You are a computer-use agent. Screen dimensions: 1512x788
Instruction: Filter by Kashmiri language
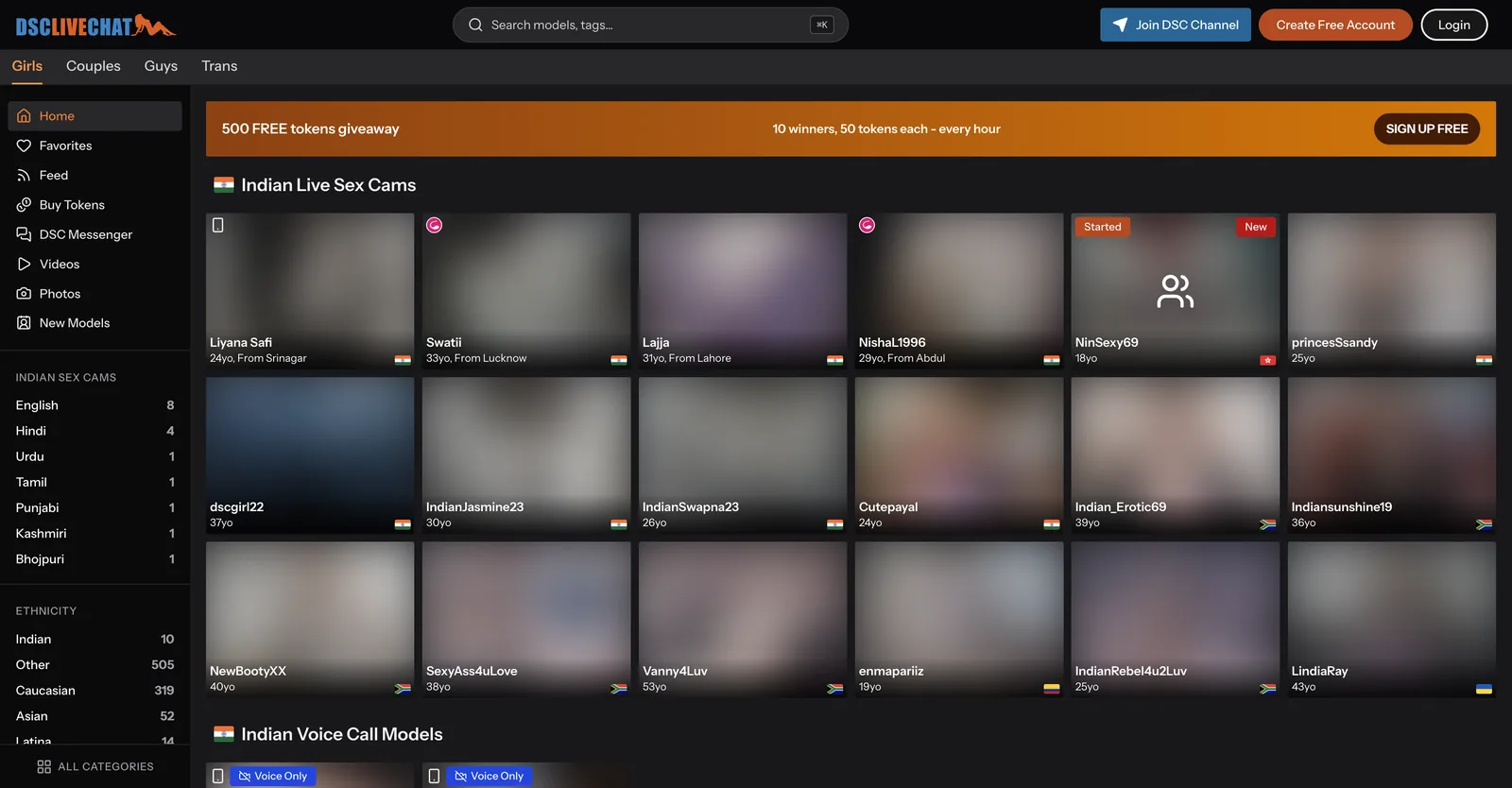(95, 533)
